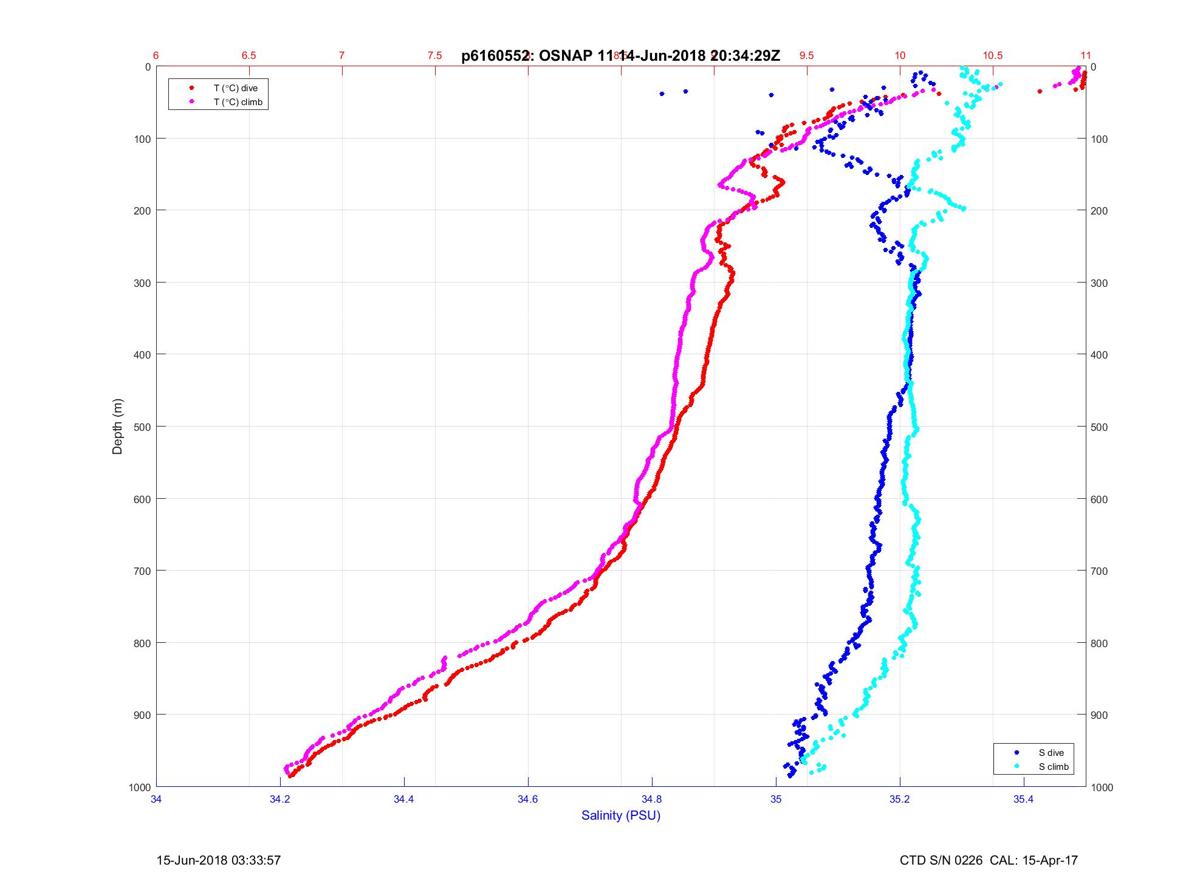
Task: Click salinity tick label '34' on bottom axis
Action: point(156,798)
